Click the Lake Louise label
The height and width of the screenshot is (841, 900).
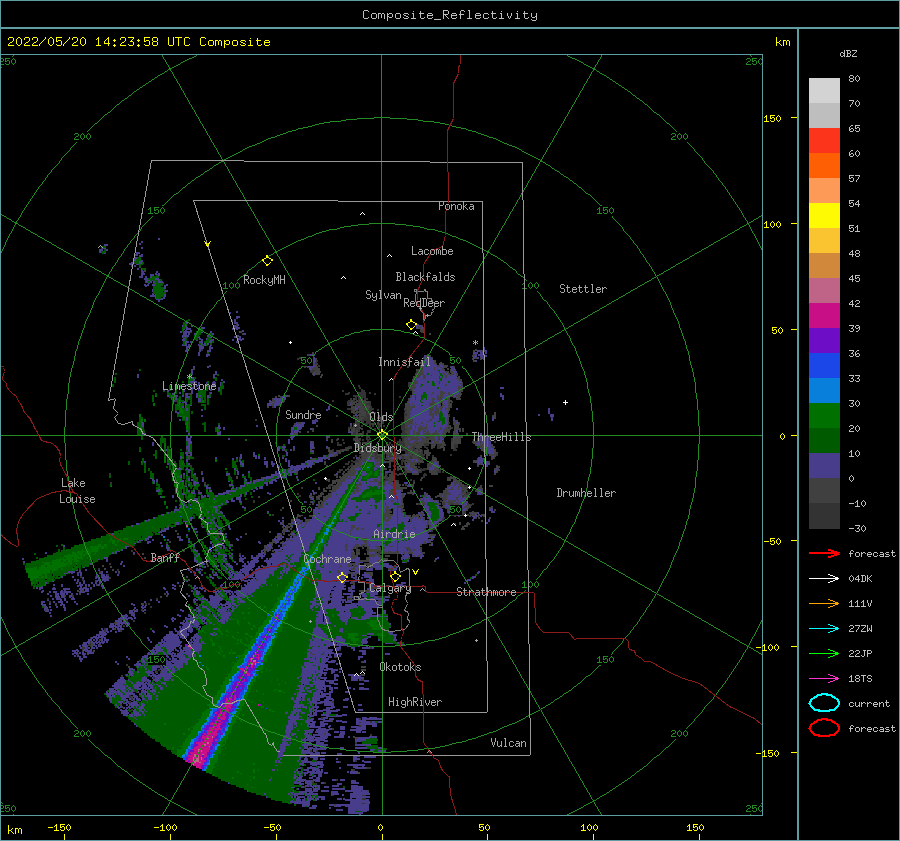pos(77,491)
